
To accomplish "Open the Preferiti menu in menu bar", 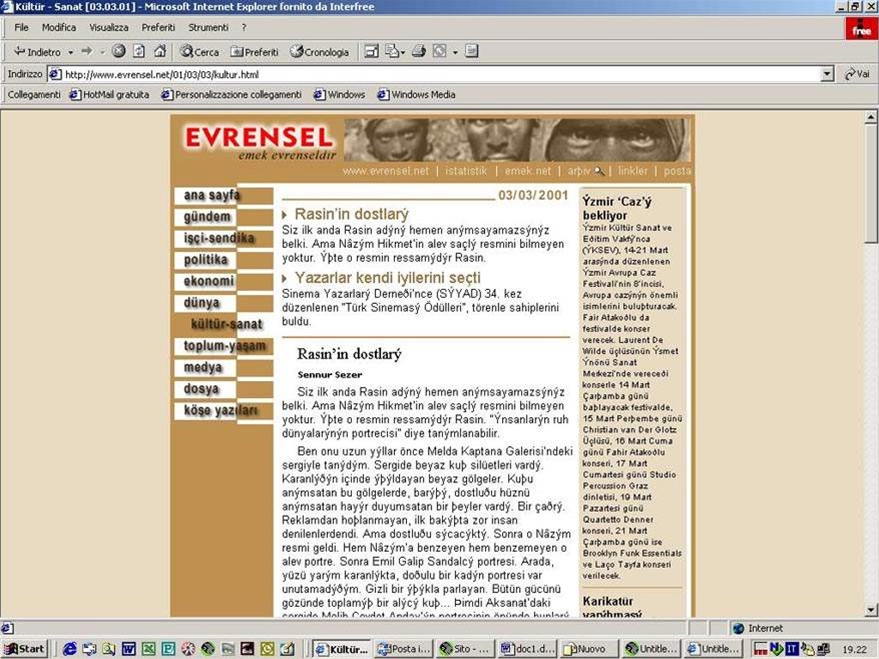I will (158, 27).
